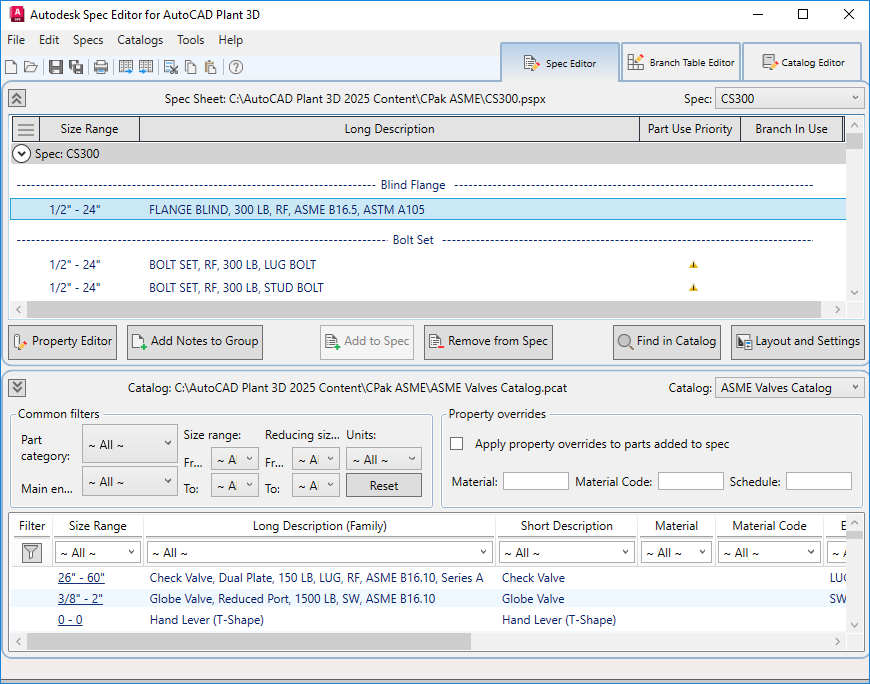870x684 pixels.
Task: Click the New spec toolbar icon
Action: click(x=11, y=67)
